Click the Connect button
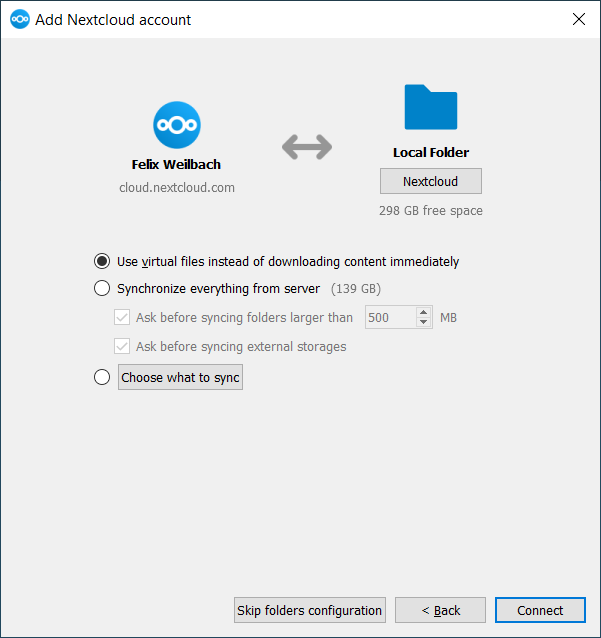Viewport: 601px width, 638px height. (540, 610)
